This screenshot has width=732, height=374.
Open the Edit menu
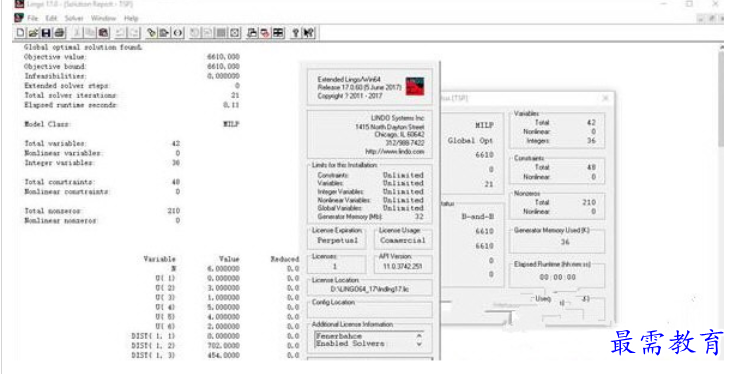(x=51, y=18)
